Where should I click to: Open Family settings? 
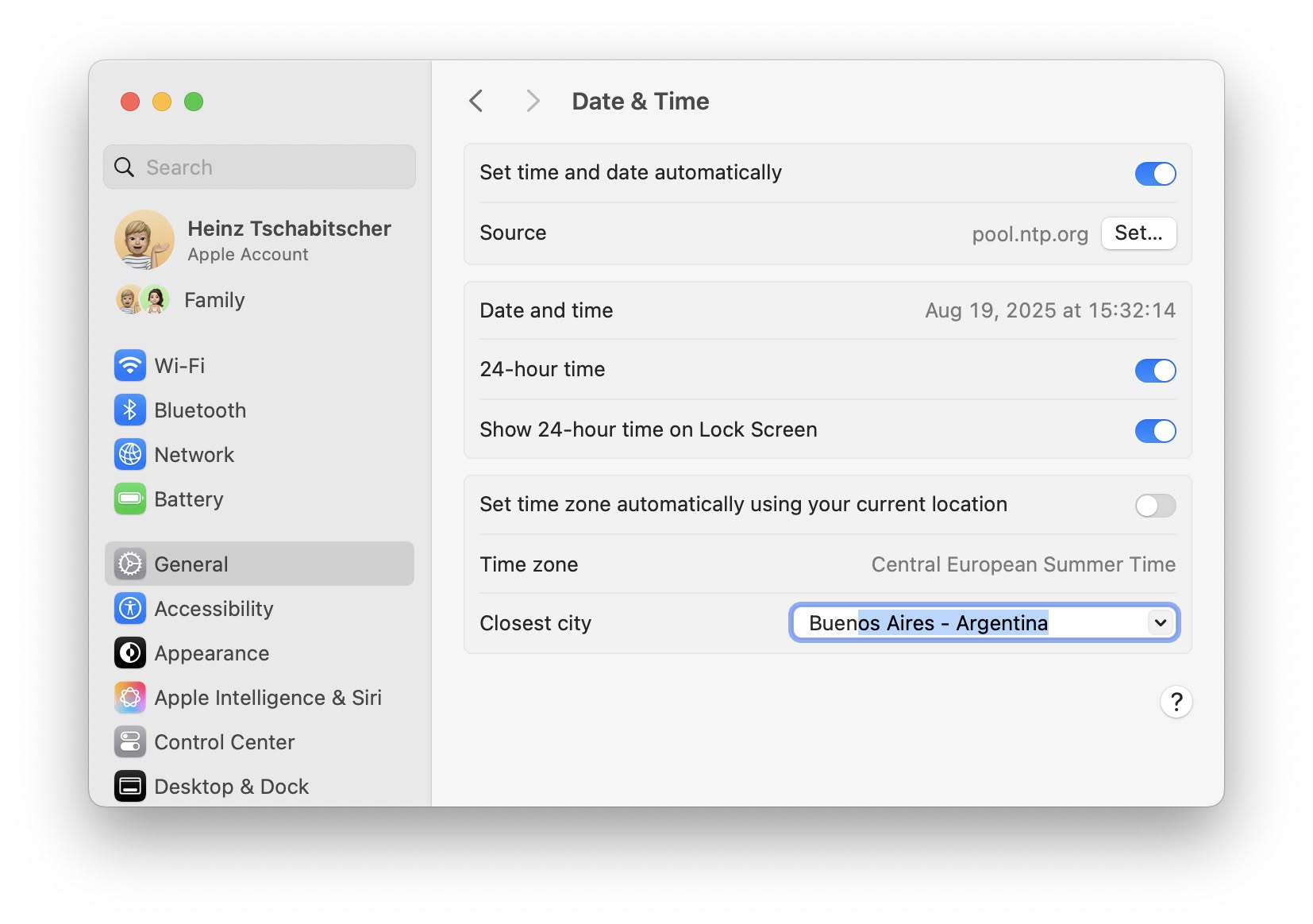coord(260,300)
